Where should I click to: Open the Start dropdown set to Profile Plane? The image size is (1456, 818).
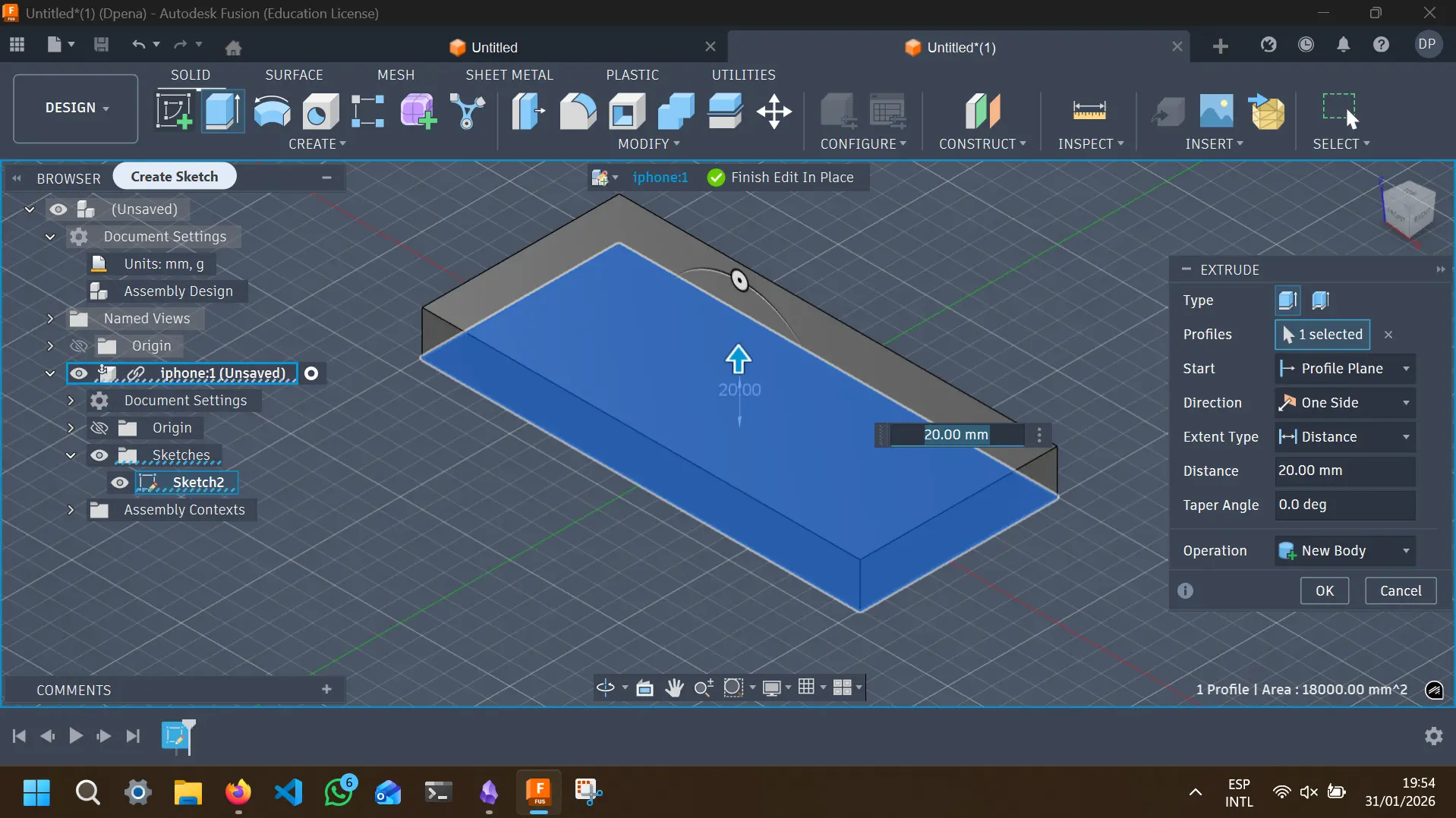1344,369
